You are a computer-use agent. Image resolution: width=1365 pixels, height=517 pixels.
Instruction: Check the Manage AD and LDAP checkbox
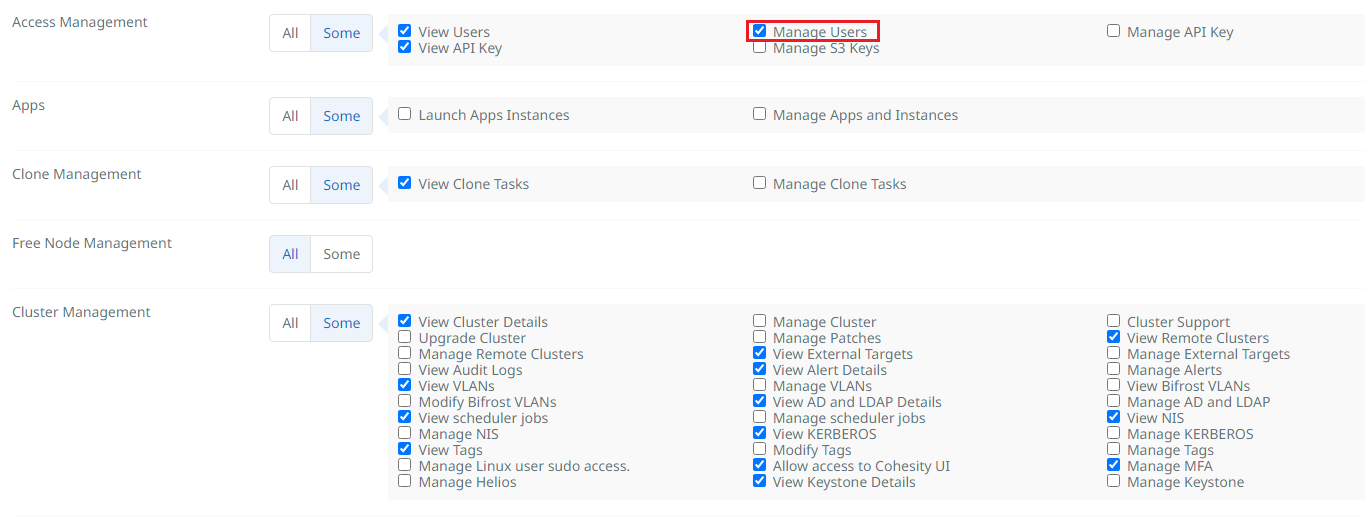(x=1113, y=401)
